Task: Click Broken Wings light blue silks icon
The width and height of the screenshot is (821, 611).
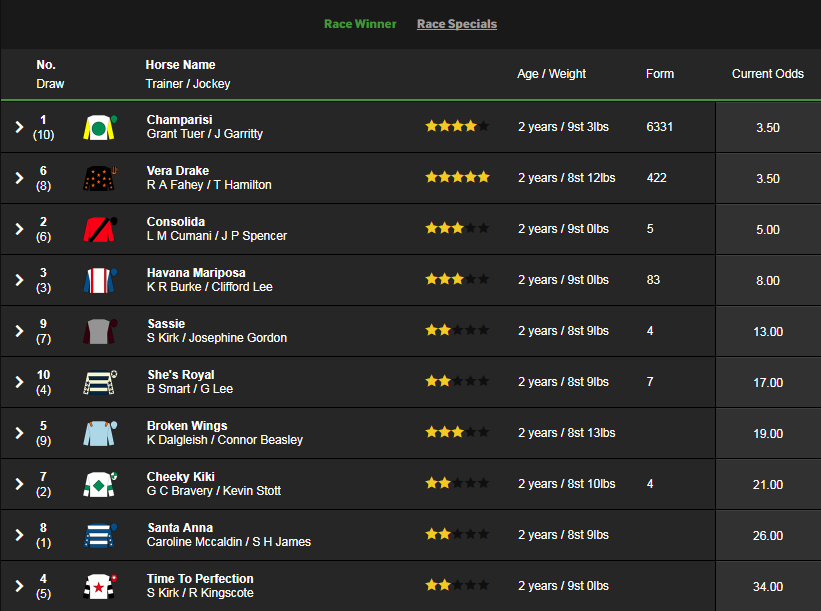Action: 99,433
